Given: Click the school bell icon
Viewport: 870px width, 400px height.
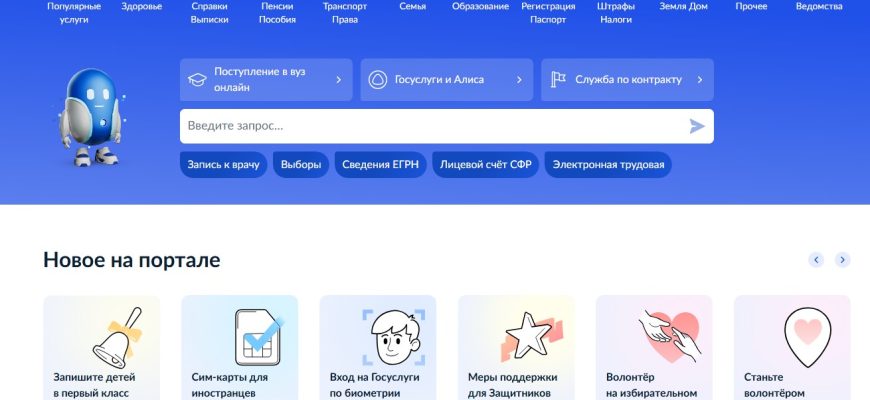Looking at the screenshot, I should [x=118, y=337].
